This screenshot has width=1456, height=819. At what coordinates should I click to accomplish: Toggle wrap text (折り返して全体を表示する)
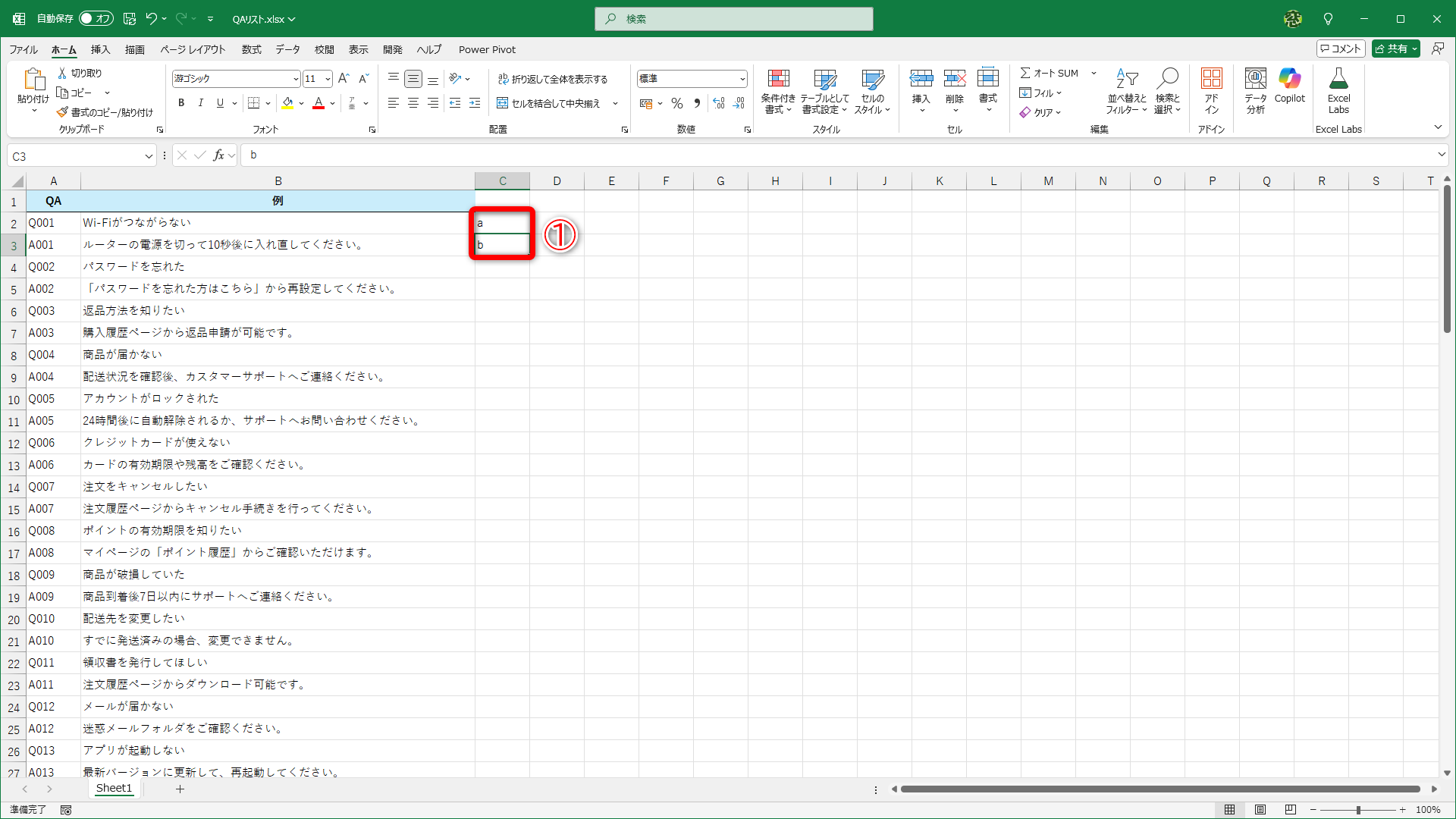point(554,78)
